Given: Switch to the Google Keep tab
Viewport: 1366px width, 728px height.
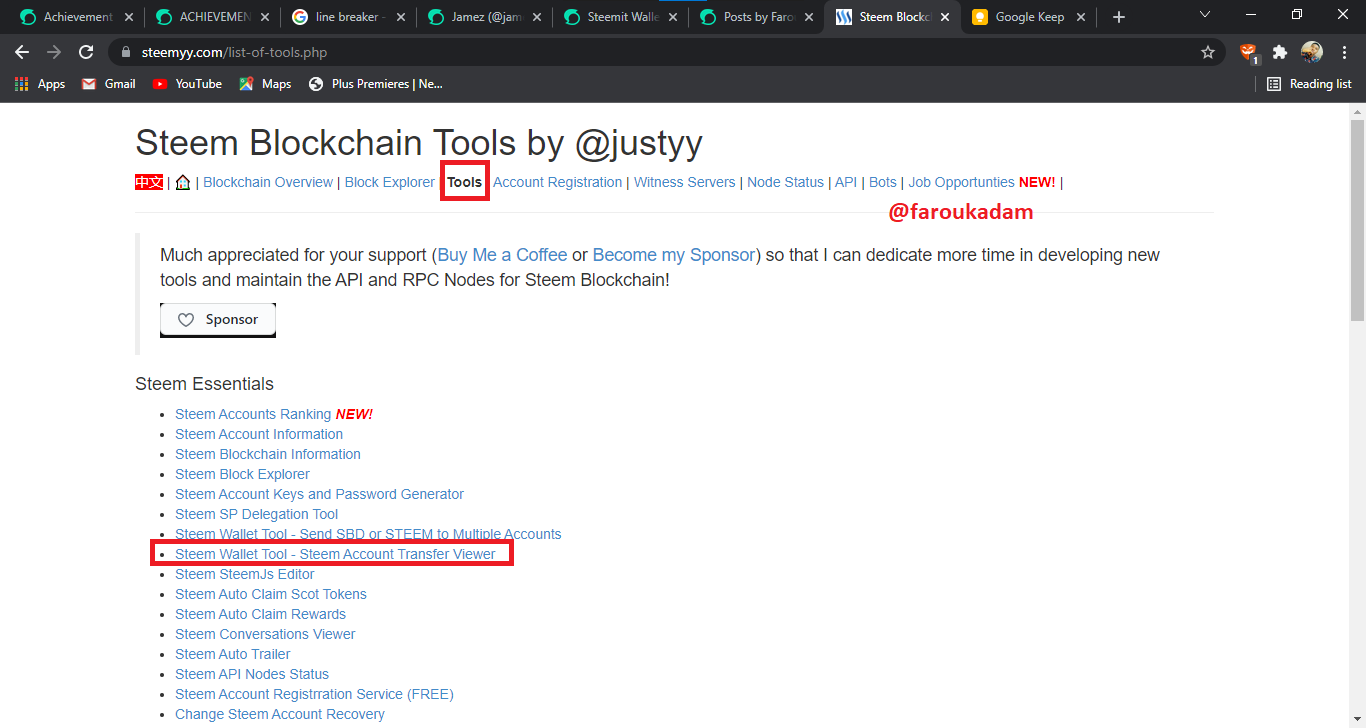Looking at the screenshot, I should 1028,17.
